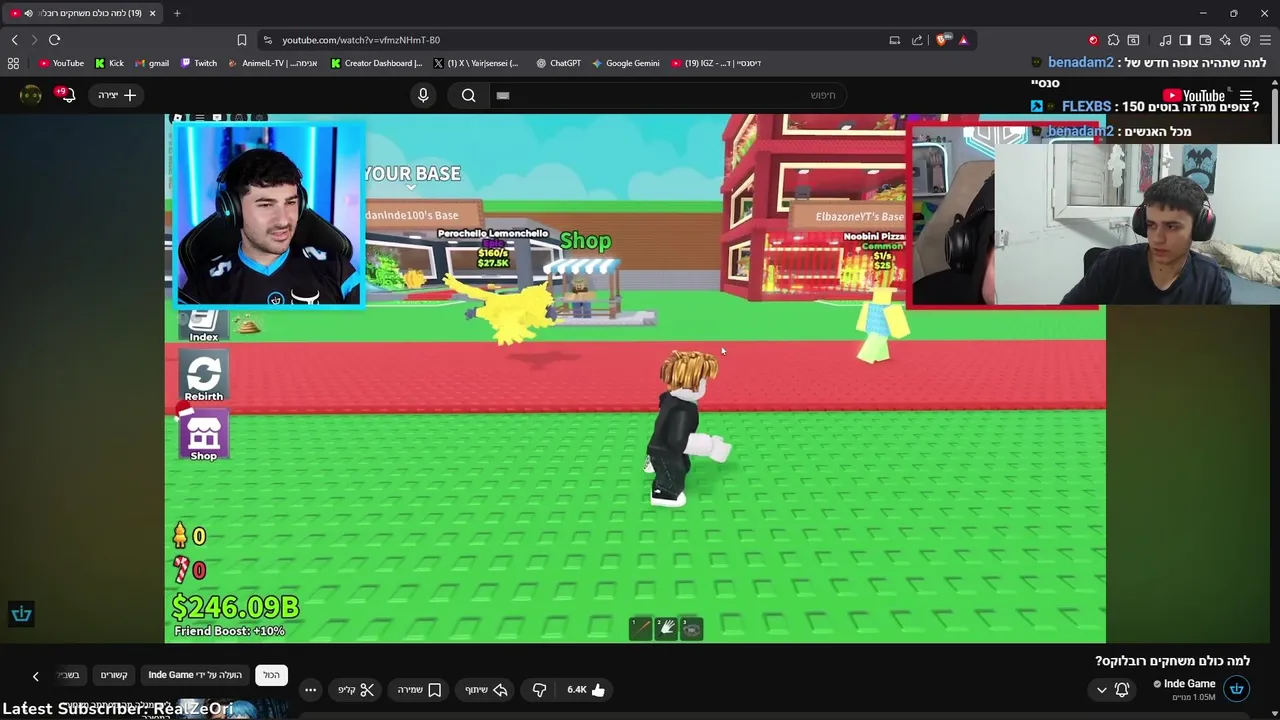Share the video
The image size is (1280, 720).
coord(486,690)
